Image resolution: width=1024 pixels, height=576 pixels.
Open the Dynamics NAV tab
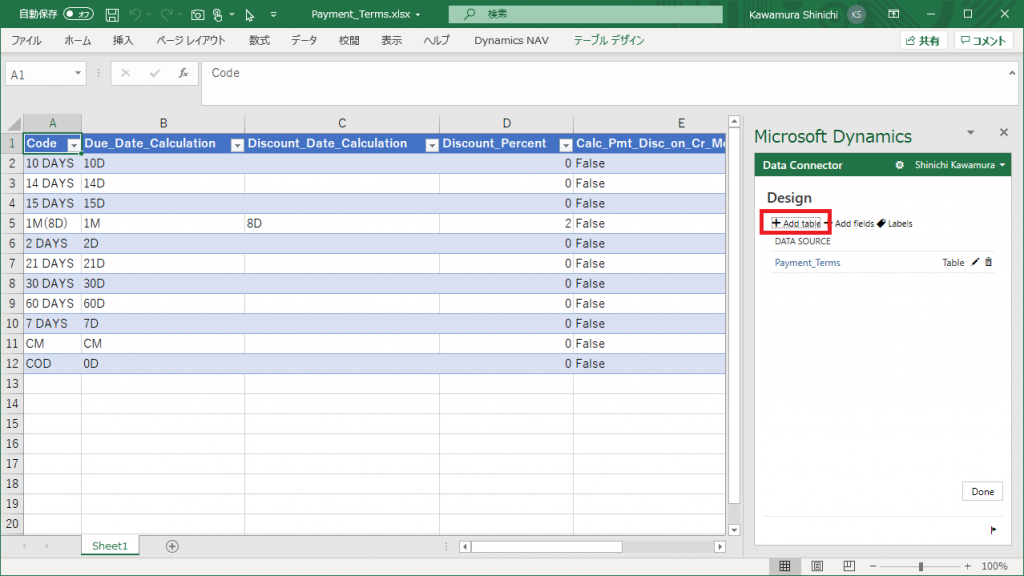[511, 40]
